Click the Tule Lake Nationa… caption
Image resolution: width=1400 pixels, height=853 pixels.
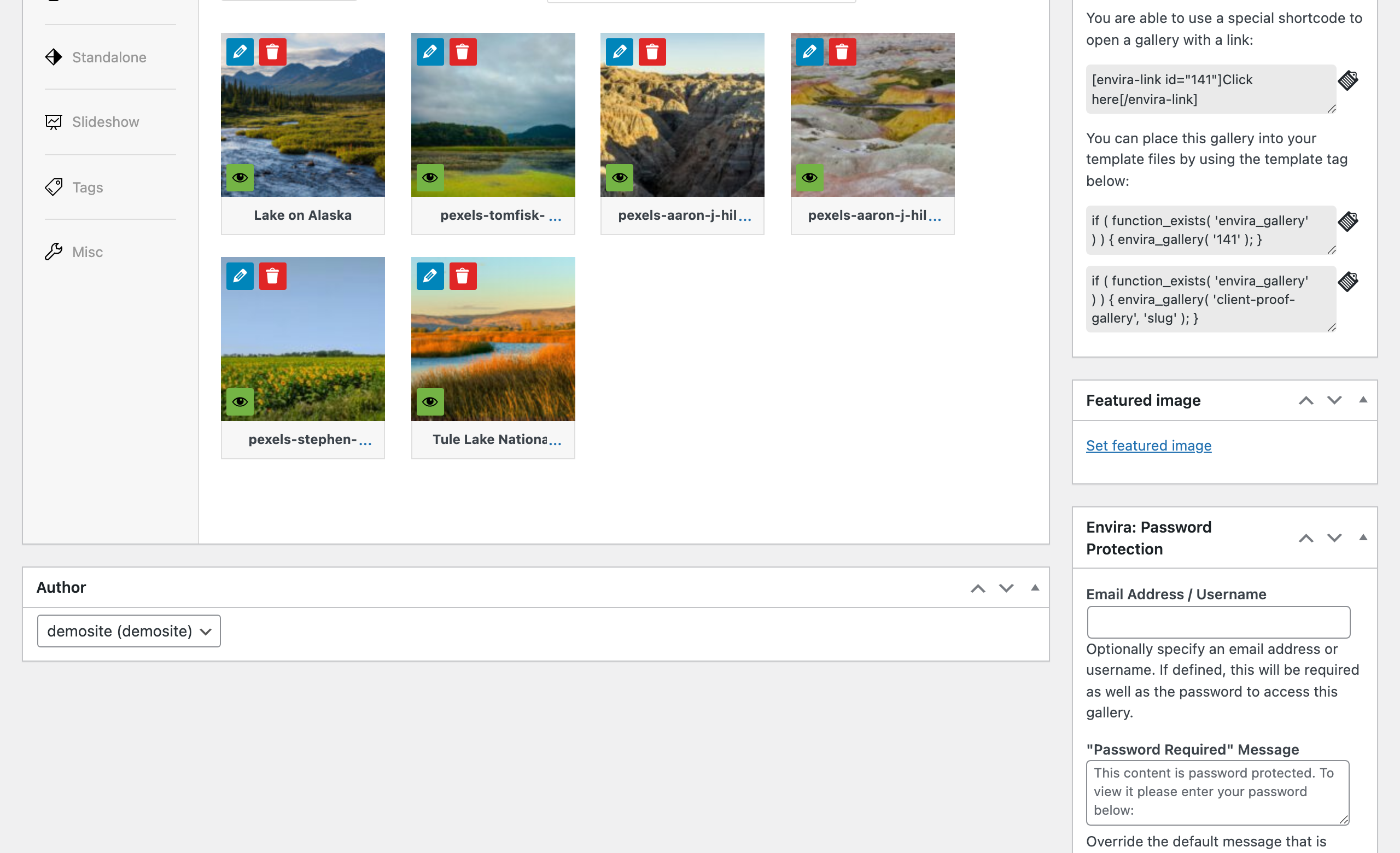[497, 440]
